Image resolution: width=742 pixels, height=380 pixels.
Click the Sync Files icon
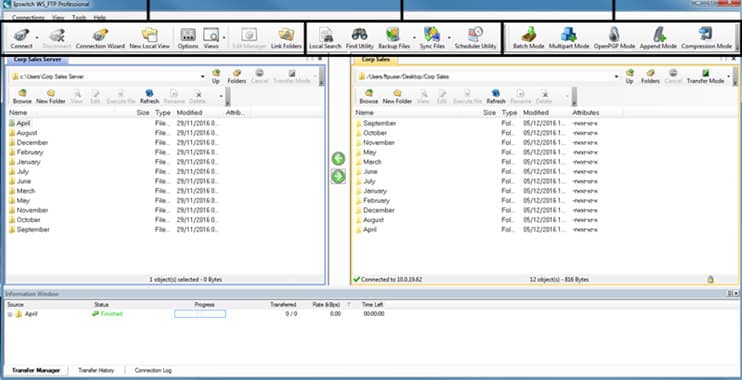click(x=432, y=38)
